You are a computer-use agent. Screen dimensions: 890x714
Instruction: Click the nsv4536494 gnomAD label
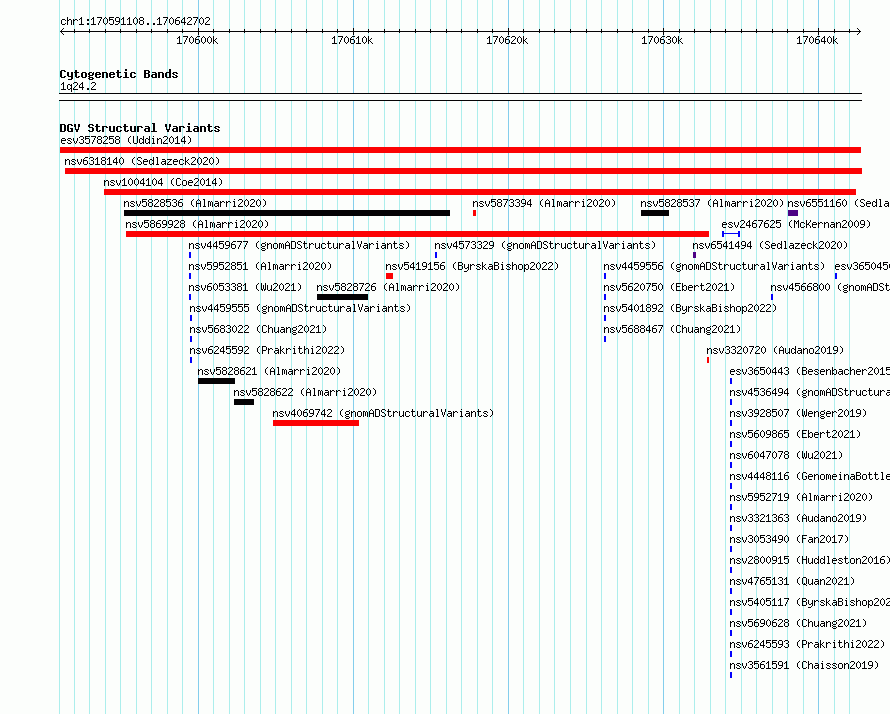click(809, 392)
